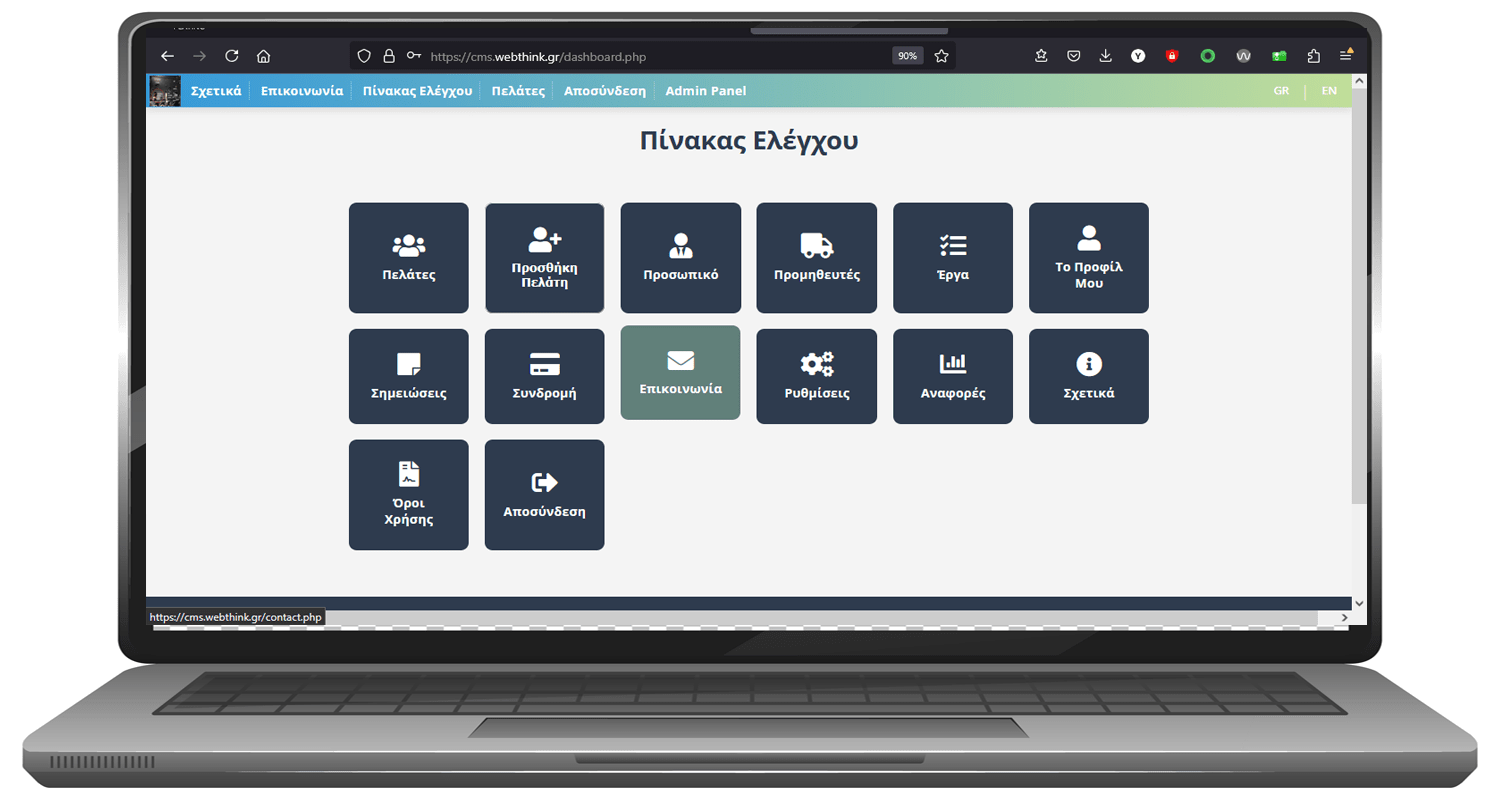Open the Όροι Χρήσης document tile
Viewport: 1500px width, 800px height.
[408, 494]
